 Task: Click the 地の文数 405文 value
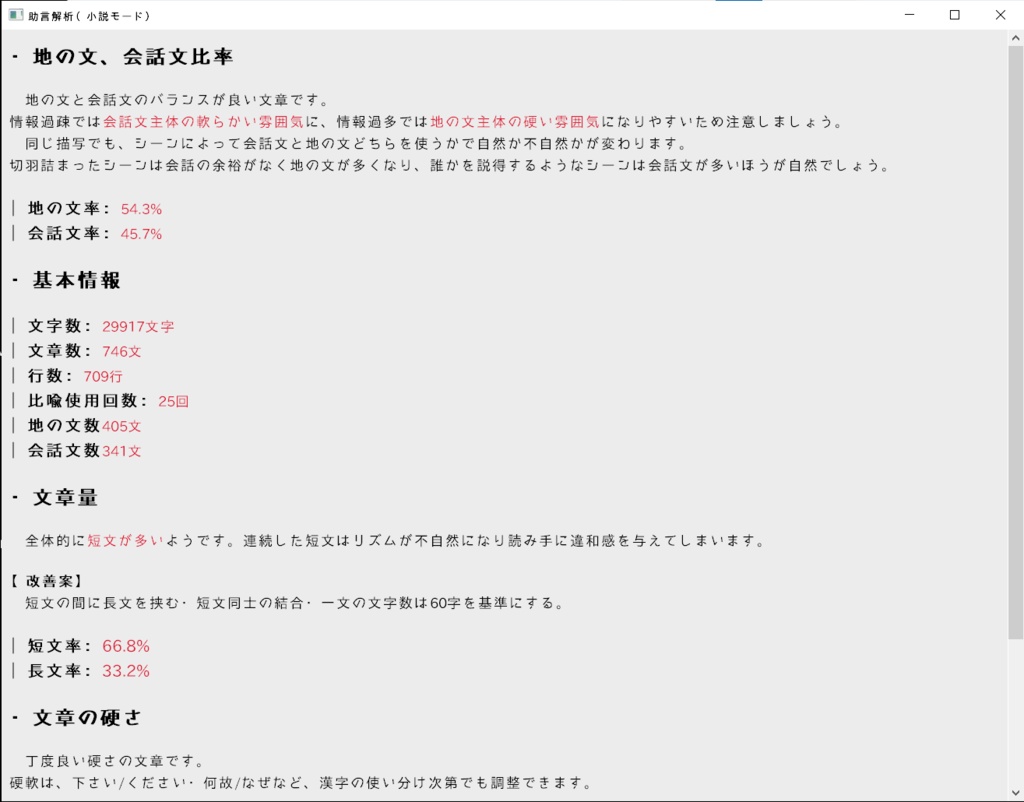[x=119, y=426]
